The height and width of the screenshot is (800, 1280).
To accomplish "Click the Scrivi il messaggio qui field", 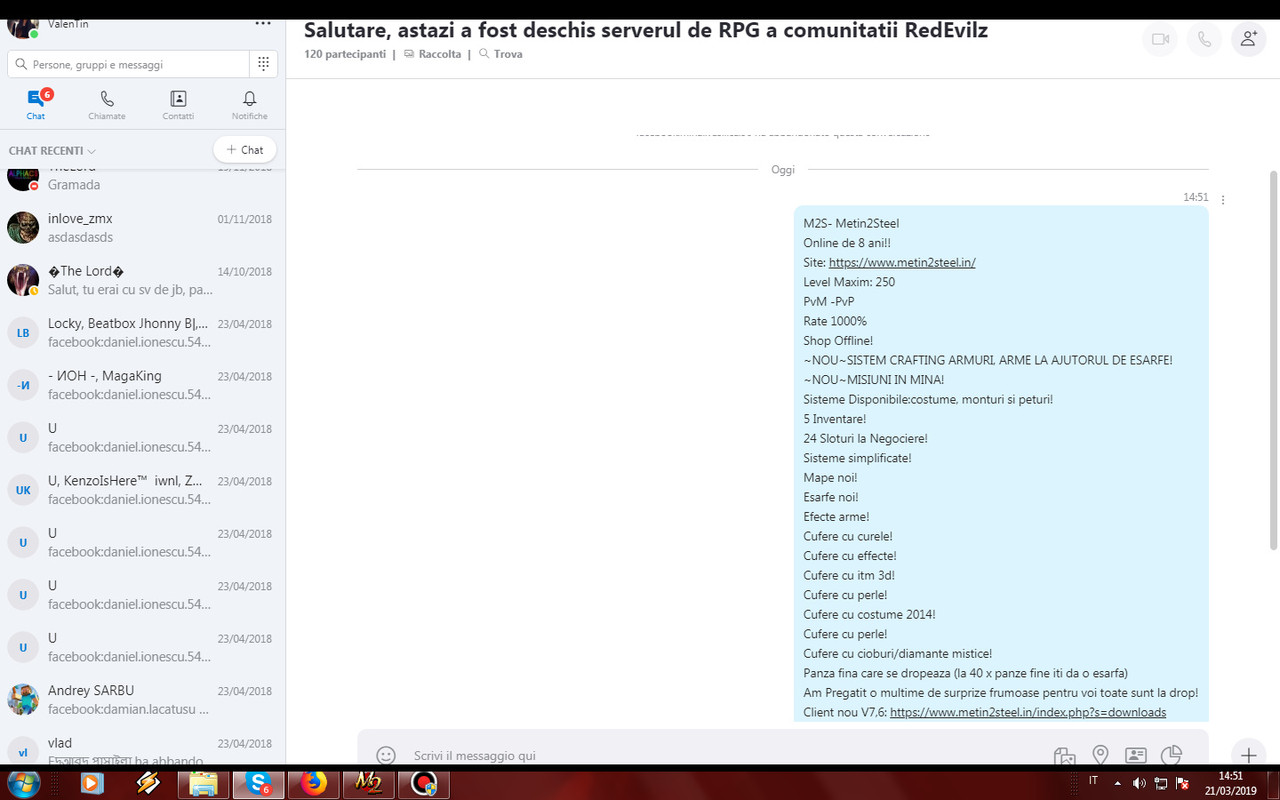I will (720, 756).
